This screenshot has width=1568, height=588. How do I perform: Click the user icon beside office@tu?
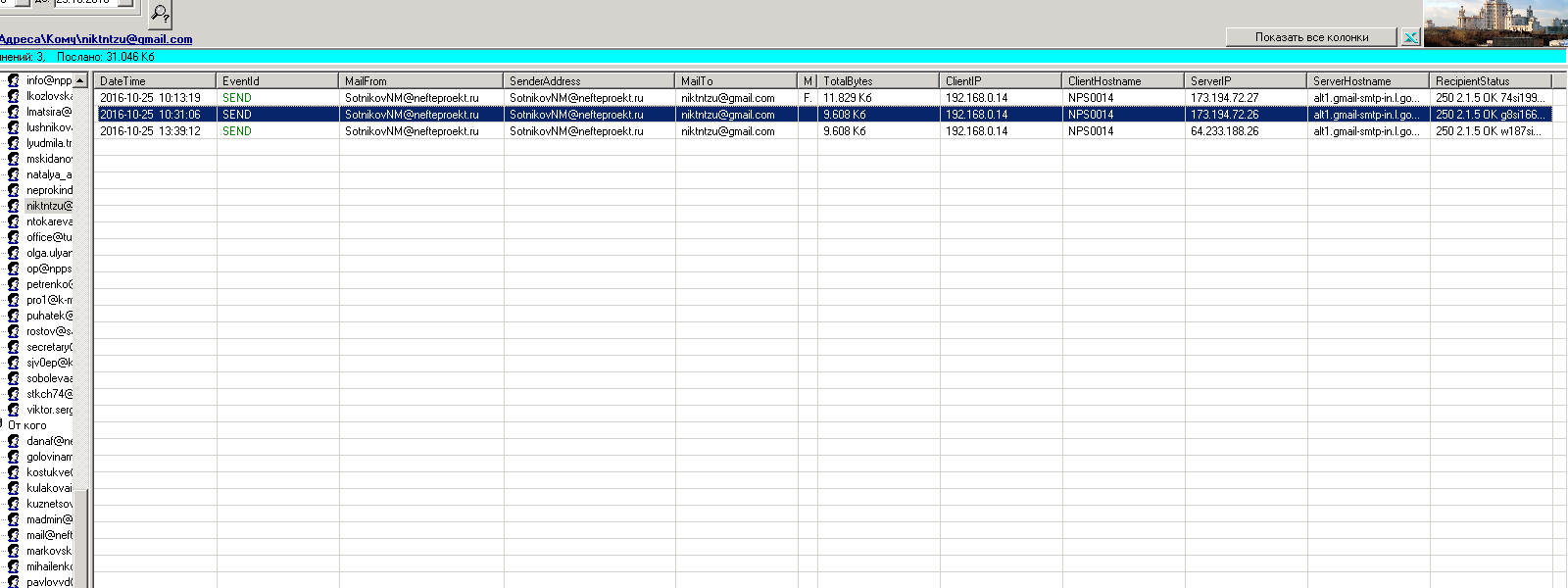[x=14, y=237]
